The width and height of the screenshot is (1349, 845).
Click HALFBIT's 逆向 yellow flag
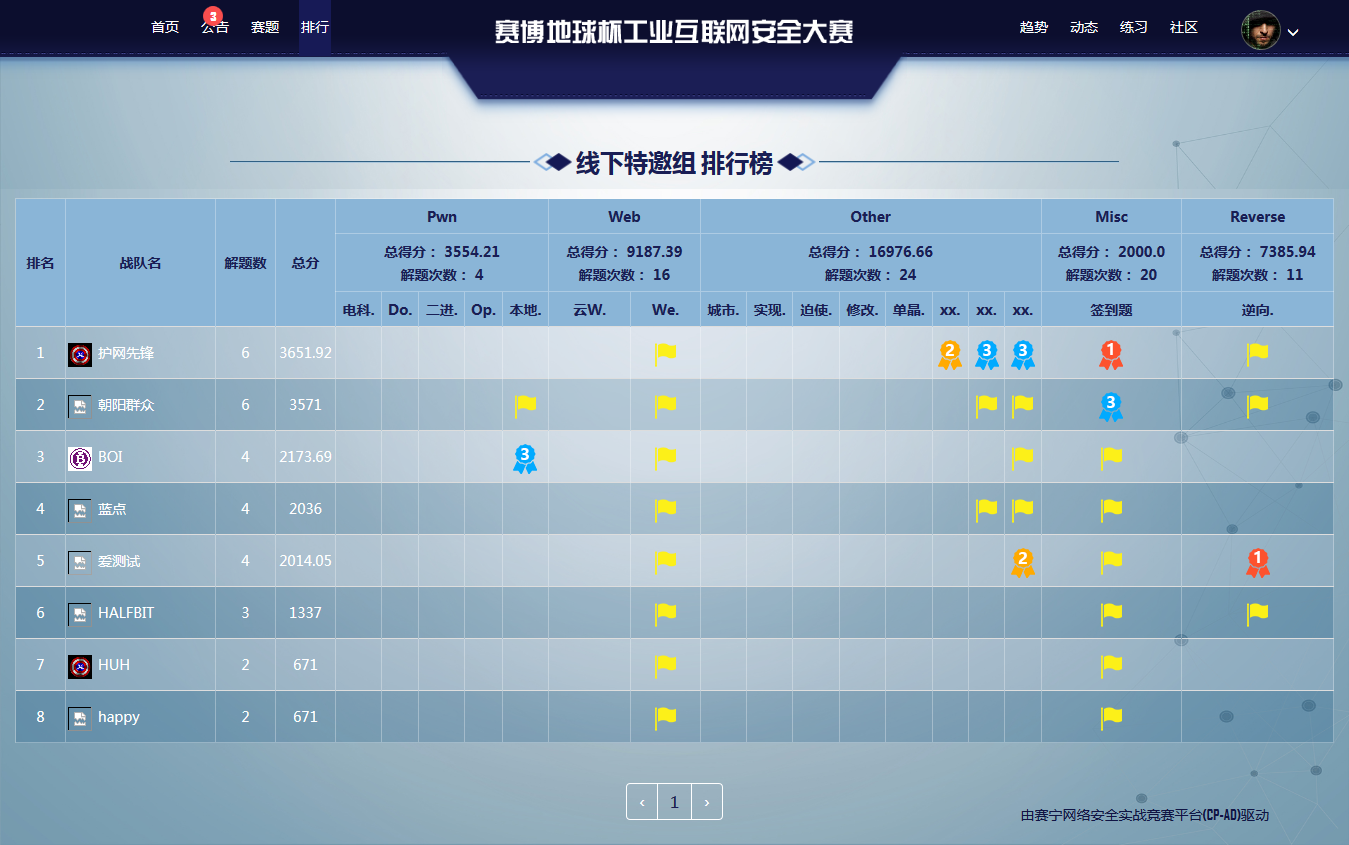[1258, 614]
